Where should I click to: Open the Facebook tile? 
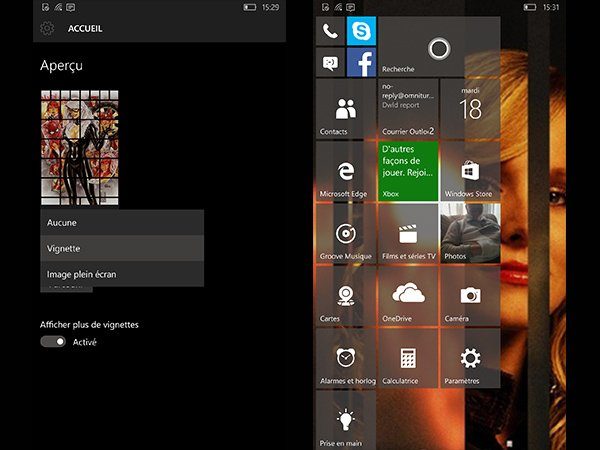[x=361, y=62]
